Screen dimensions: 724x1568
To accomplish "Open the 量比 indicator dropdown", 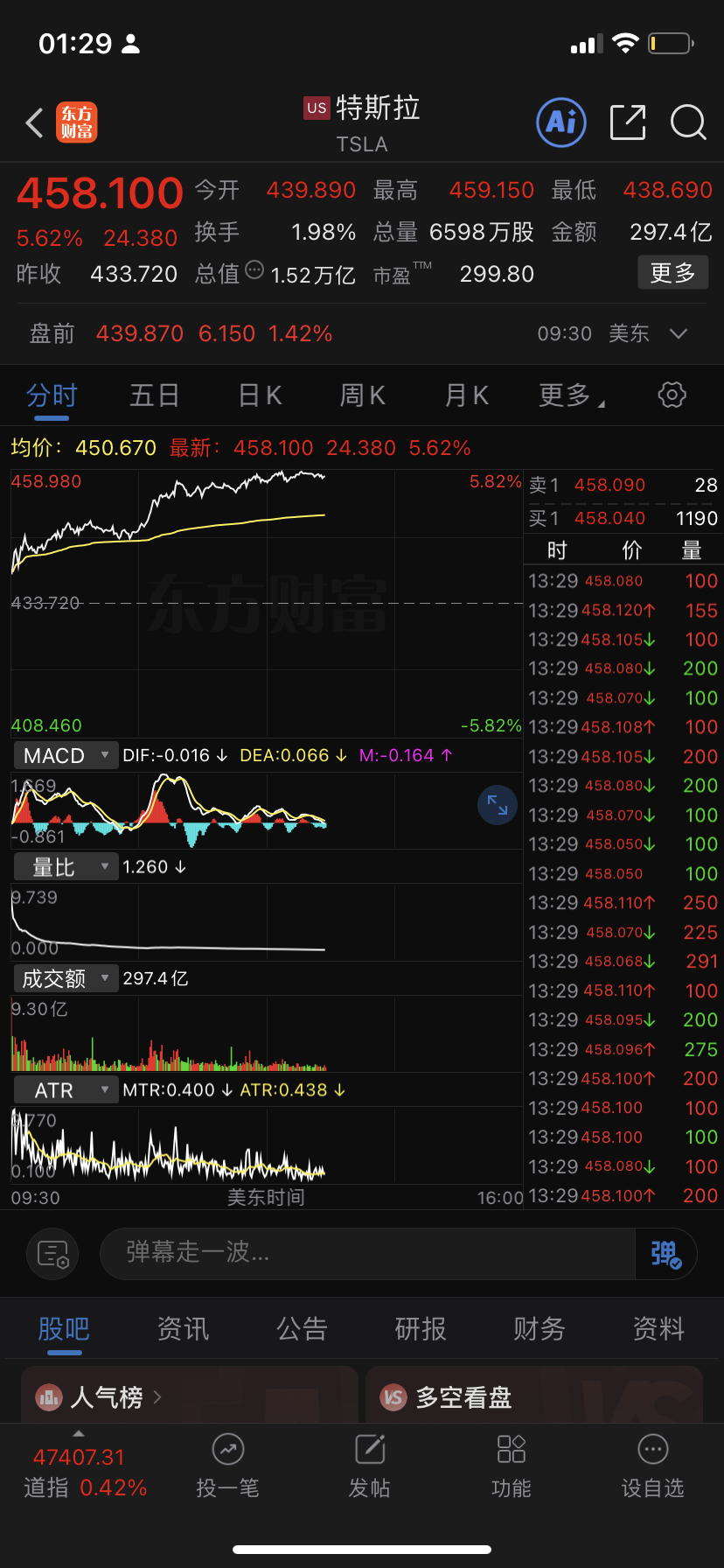I will pos(66,867).
